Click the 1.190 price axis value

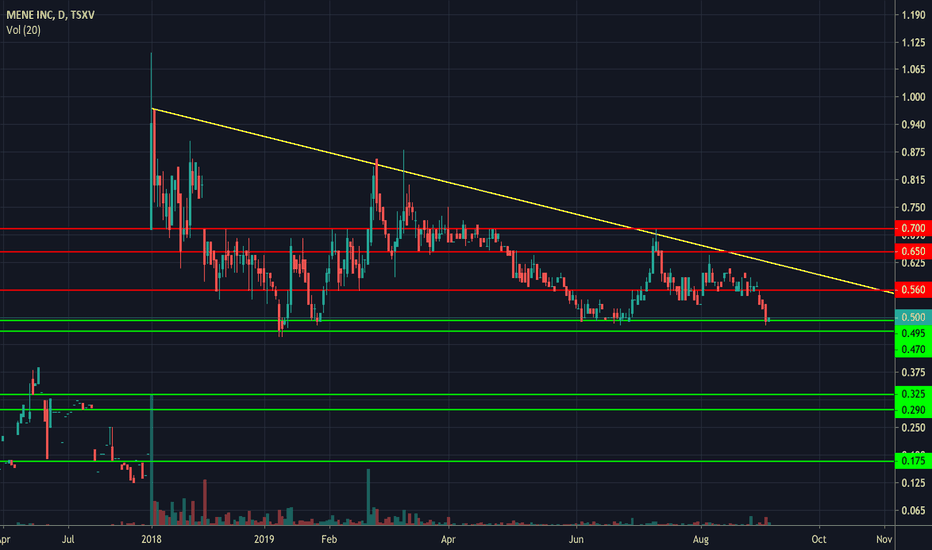click(x=913, y=15)
